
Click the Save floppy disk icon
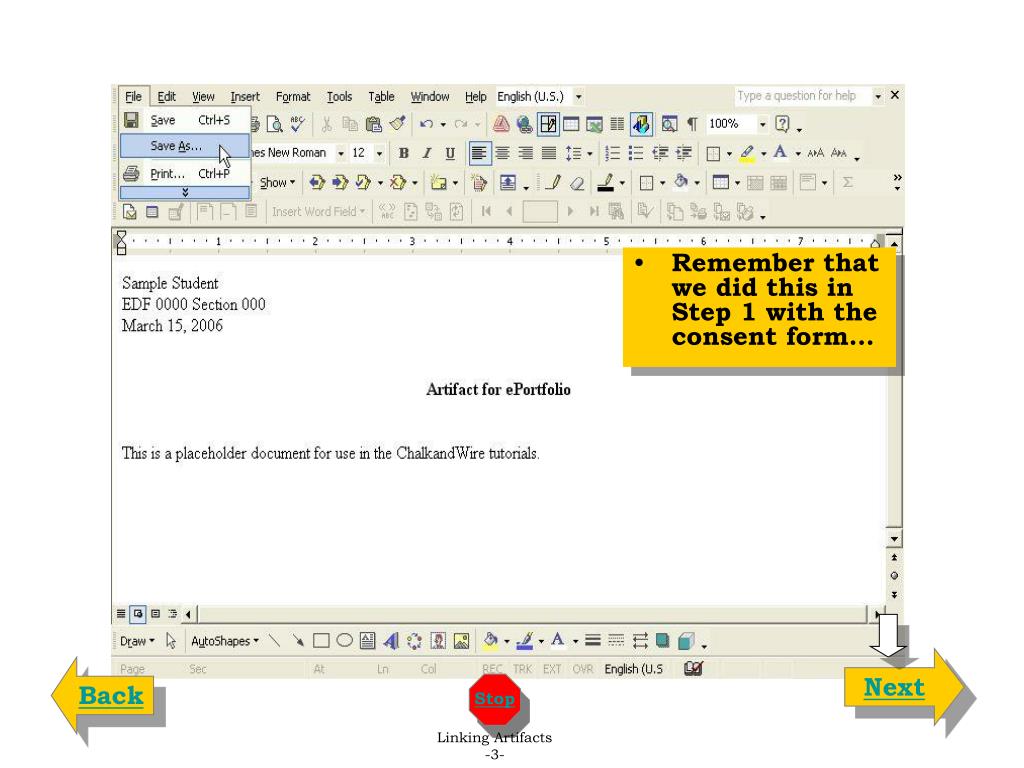point(131,120)
